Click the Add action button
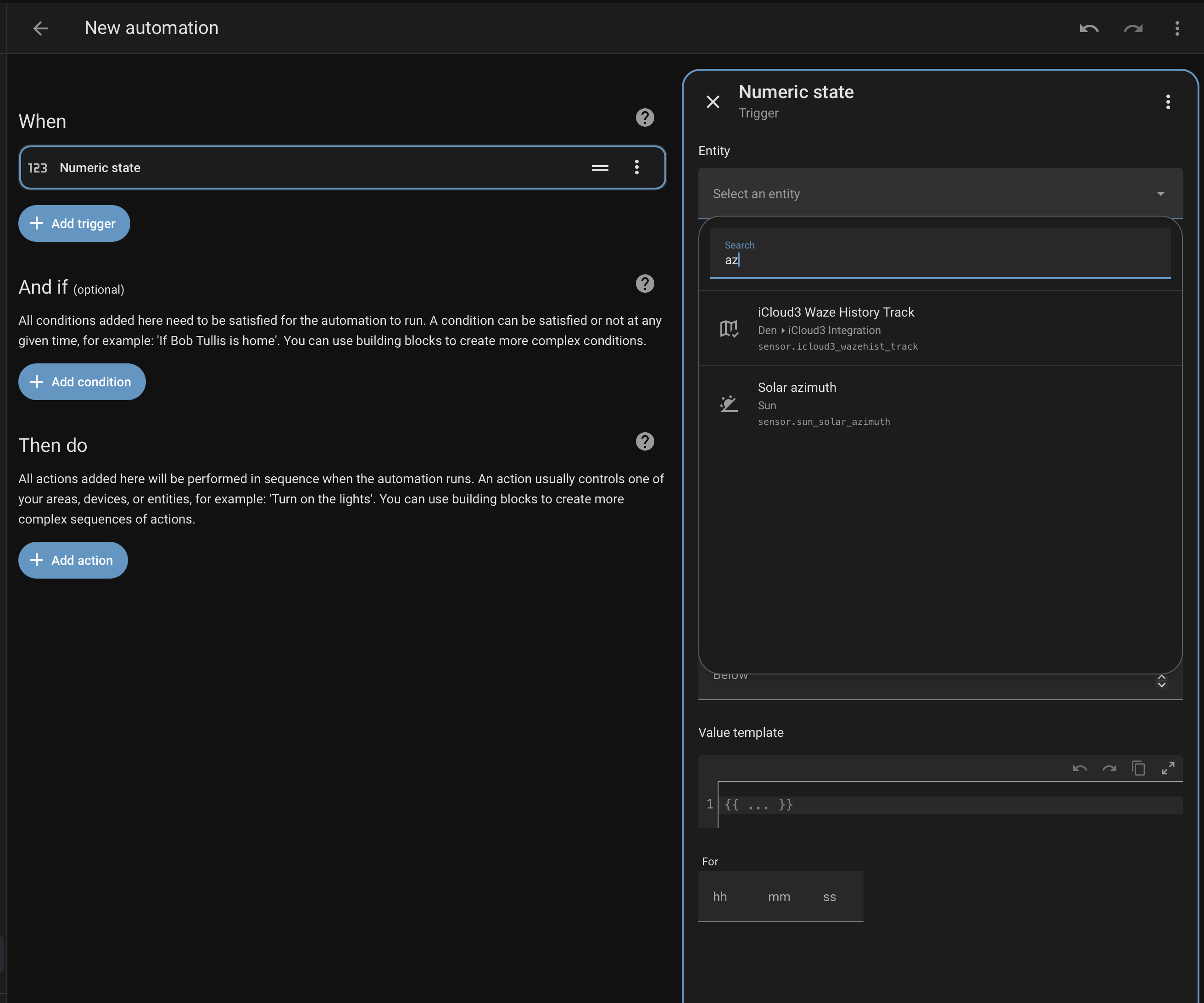This screenshot has height=1003, width=1204. tap(73, 560)
